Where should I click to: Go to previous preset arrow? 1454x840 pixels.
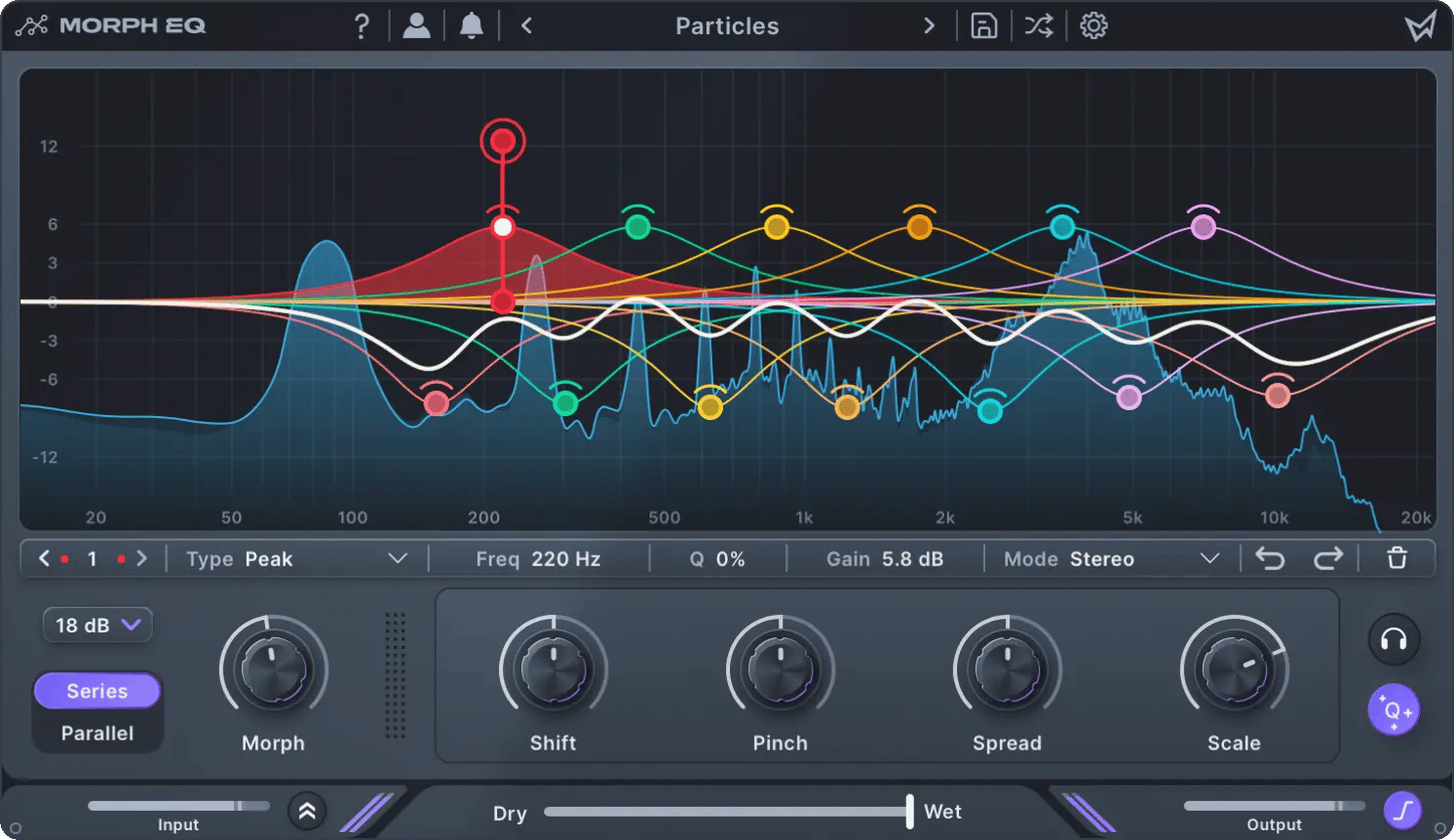[x=526, y=26]
